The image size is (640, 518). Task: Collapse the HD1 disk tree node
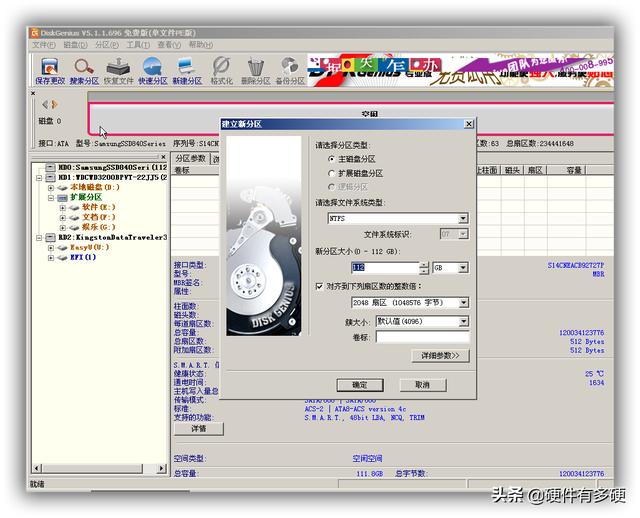coord(39,178)
